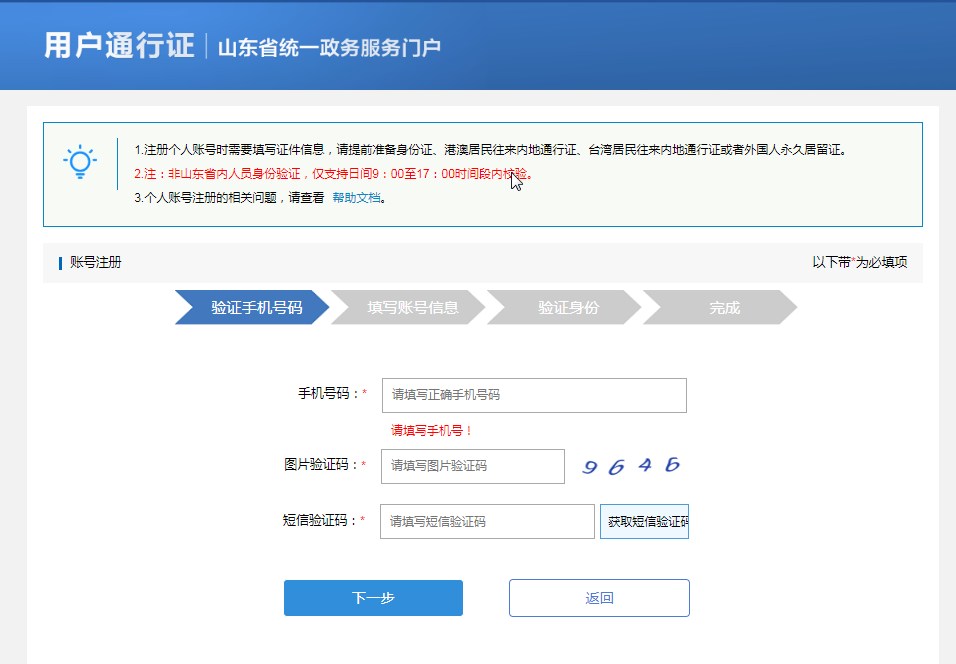Click the red notice about 非山东省内人员身份验证

click(334, 174)
